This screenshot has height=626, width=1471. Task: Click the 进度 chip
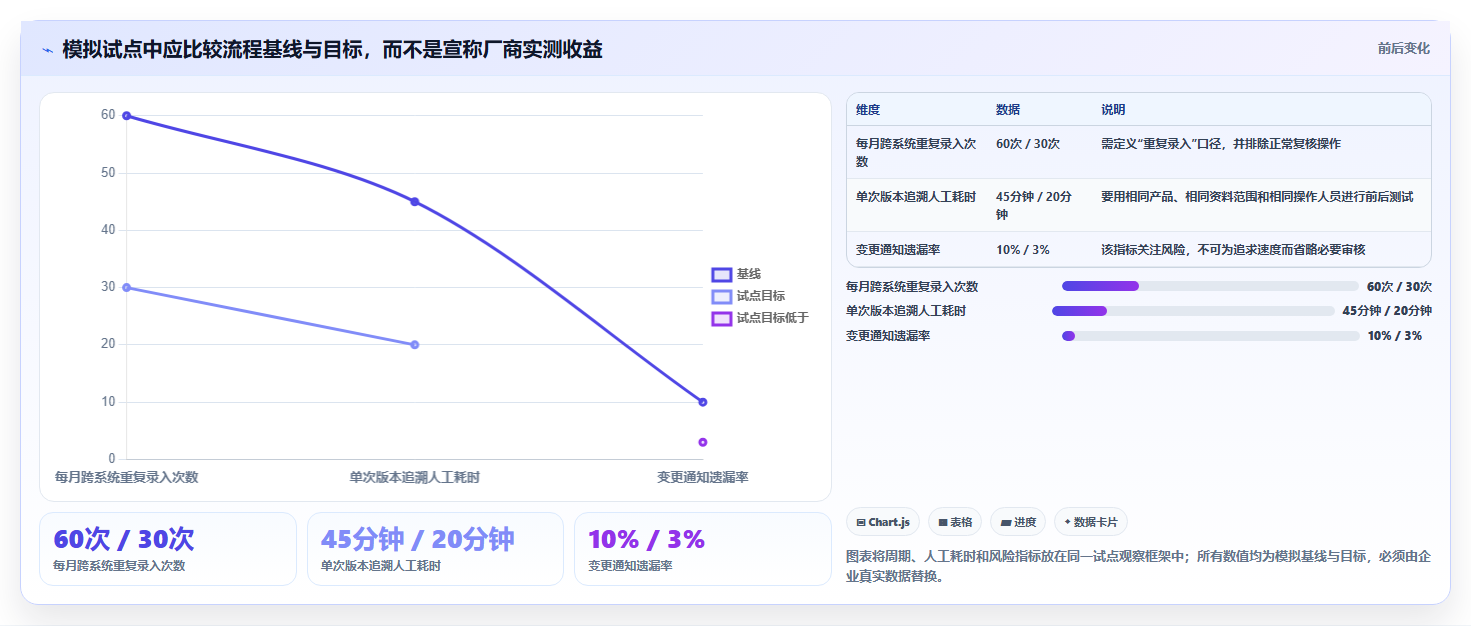pos(1018,522)
